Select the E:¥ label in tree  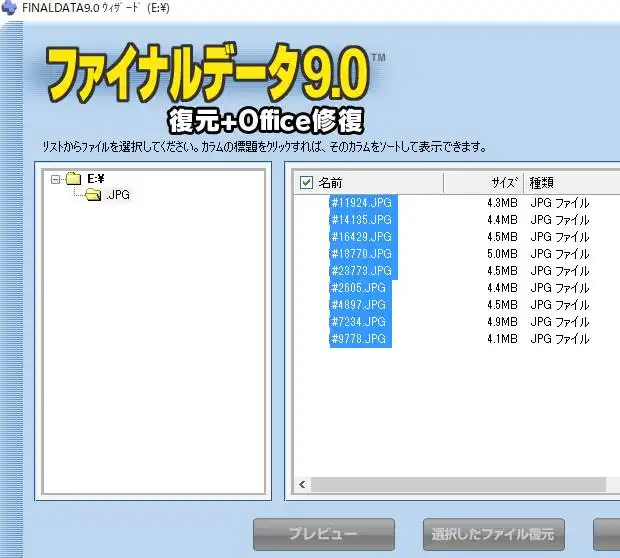coord(96,179)
